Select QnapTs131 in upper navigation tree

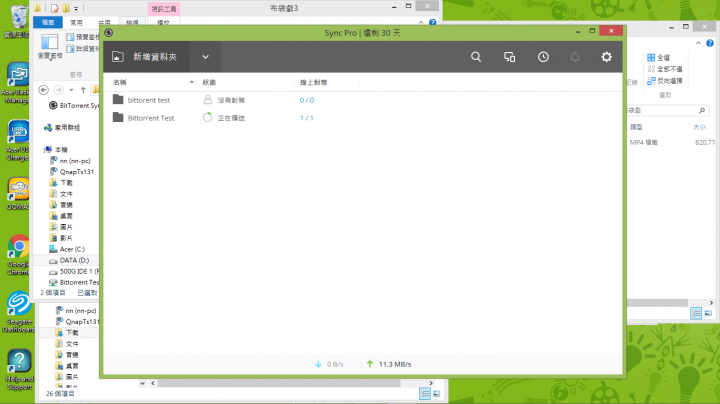click(x=72, y=172)
